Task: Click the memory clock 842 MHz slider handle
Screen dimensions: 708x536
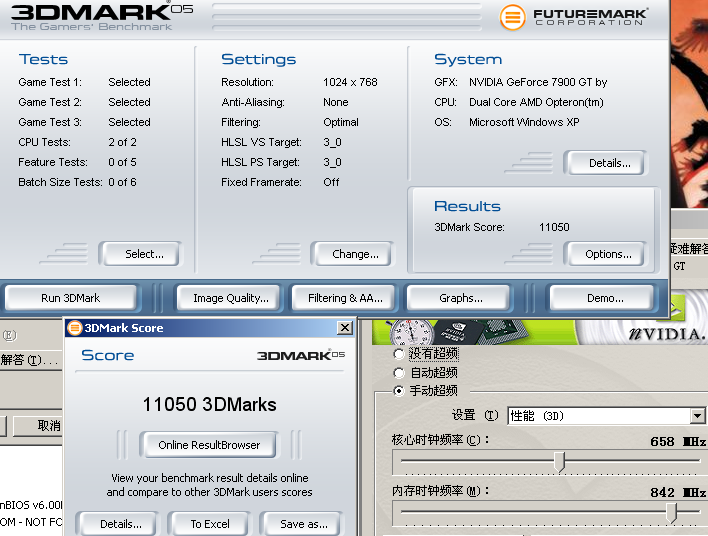Action: (672, 513)
